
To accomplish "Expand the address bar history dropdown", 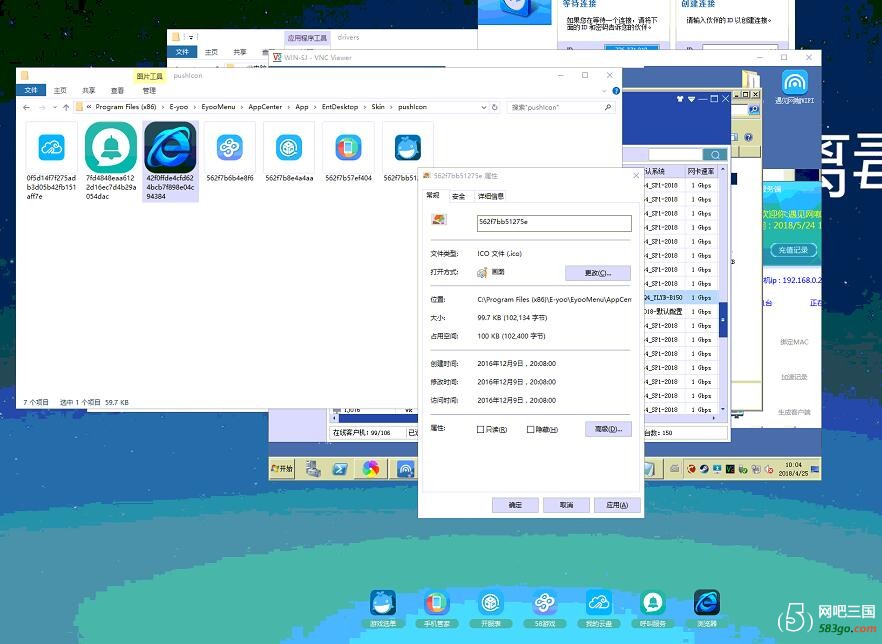I will tap(484, 107).
